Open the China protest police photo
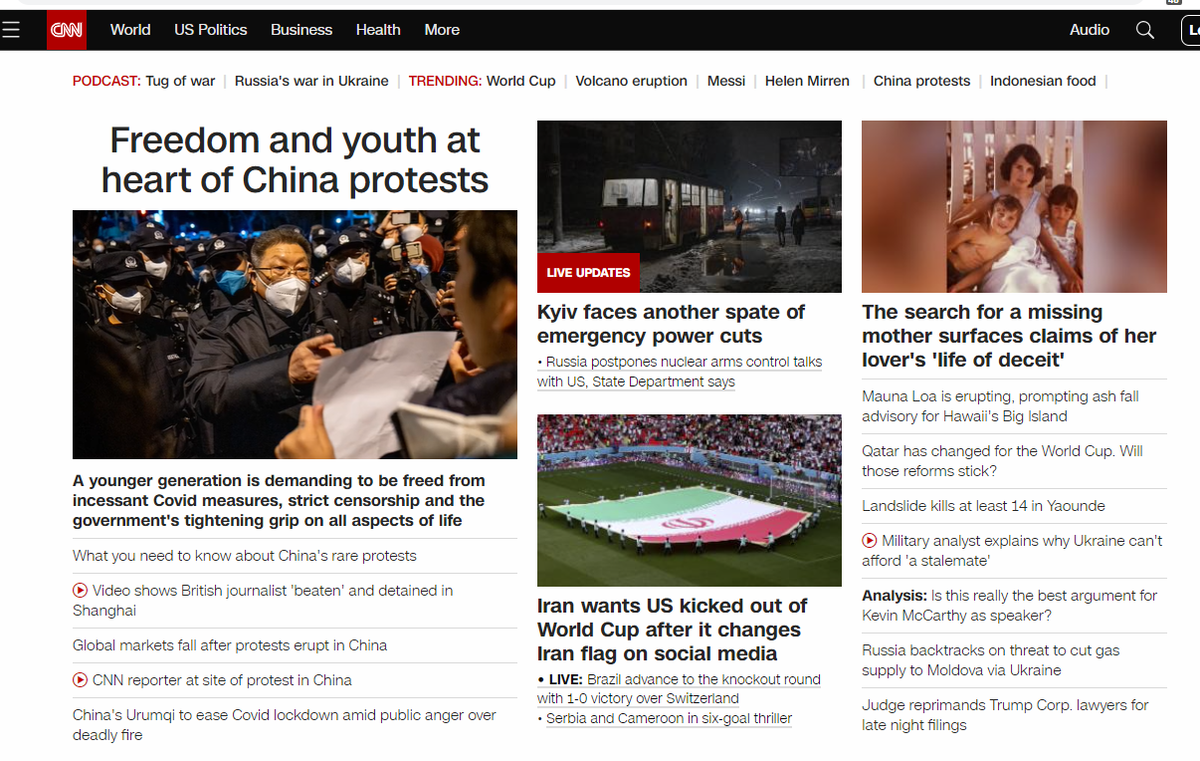 [x=295, y=334]
